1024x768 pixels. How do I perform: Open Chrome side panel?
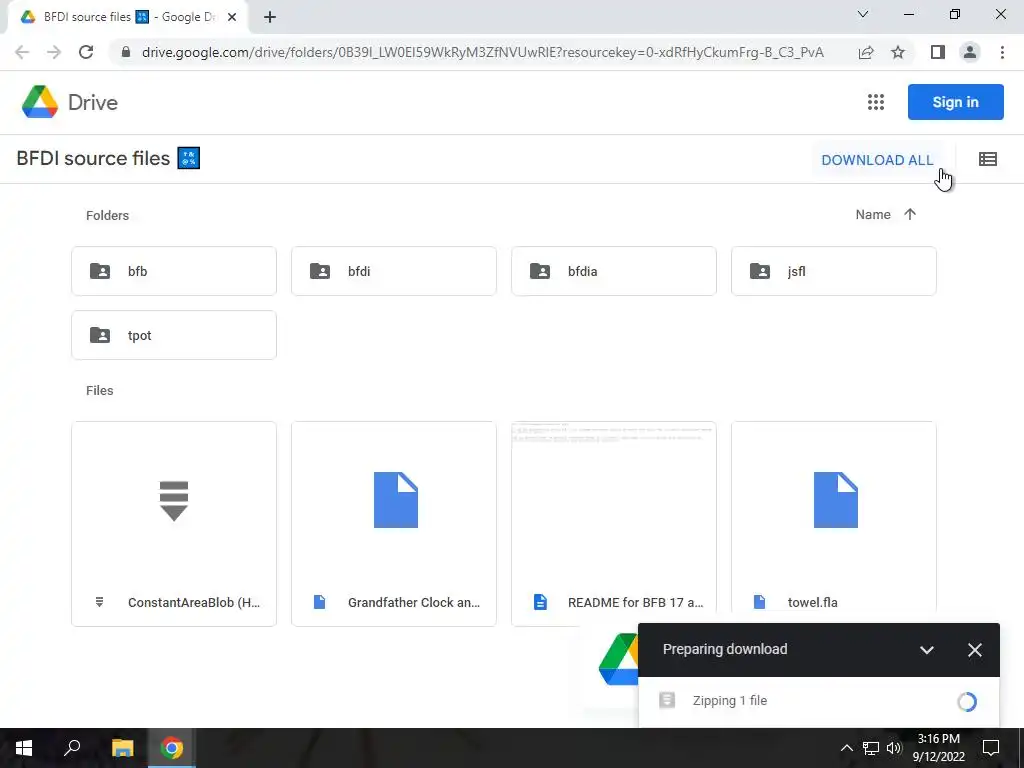pos(938,52)
